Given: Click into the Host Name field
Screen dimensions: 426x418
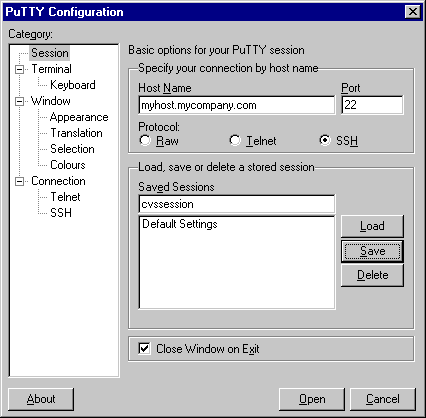Looking at the screenshot, I should tap(237, 105).
